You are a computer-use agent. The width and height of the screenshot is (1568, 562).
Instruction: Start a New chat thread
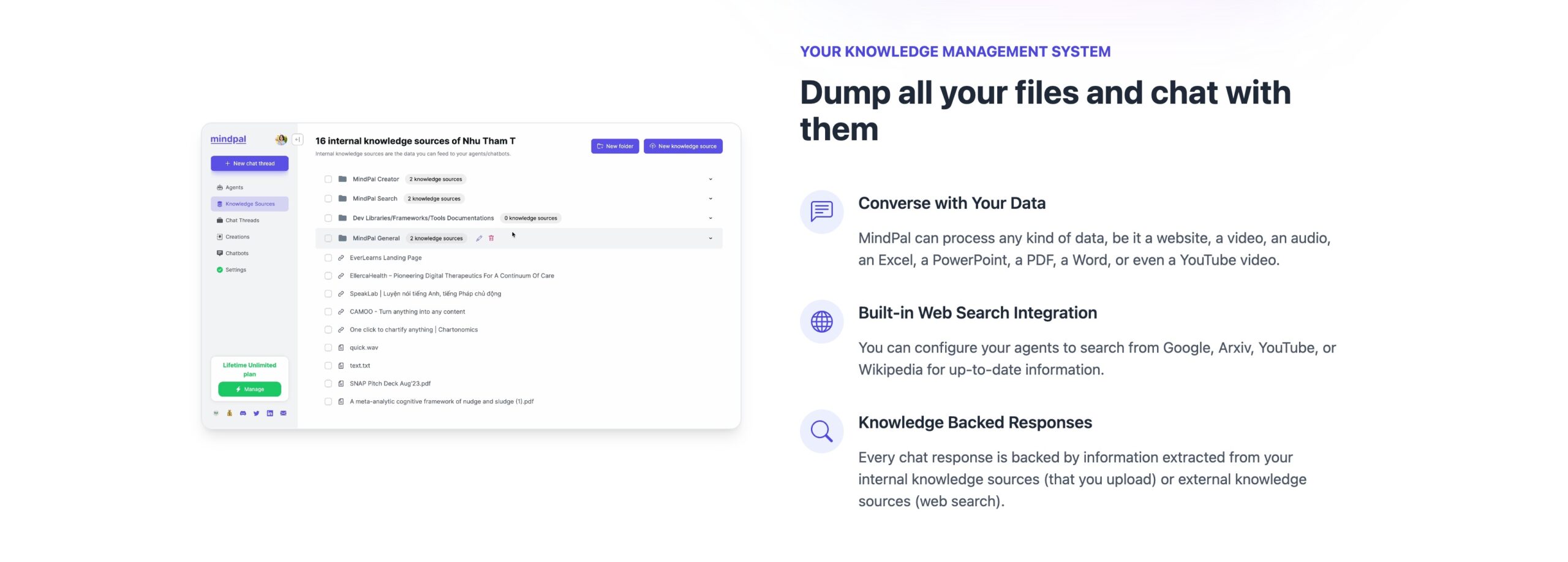[x=249, y=164]
